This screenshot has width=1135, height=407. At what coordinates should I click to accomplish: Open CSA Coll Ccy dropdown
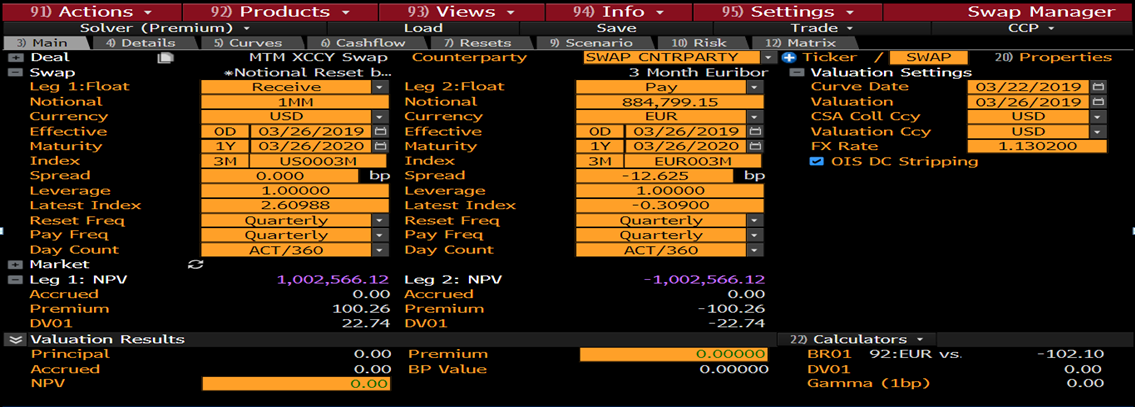coord(1099,116)
